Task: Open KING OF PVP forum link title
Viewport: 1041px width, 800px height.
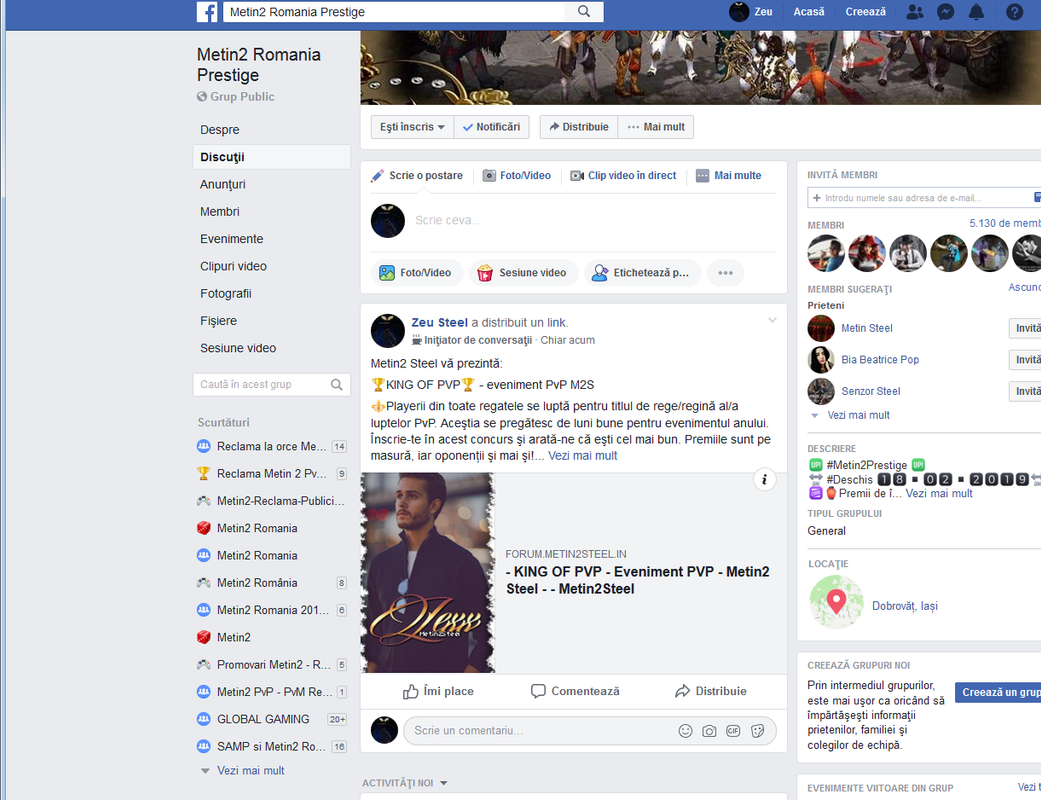Action: tap(637, 580)
